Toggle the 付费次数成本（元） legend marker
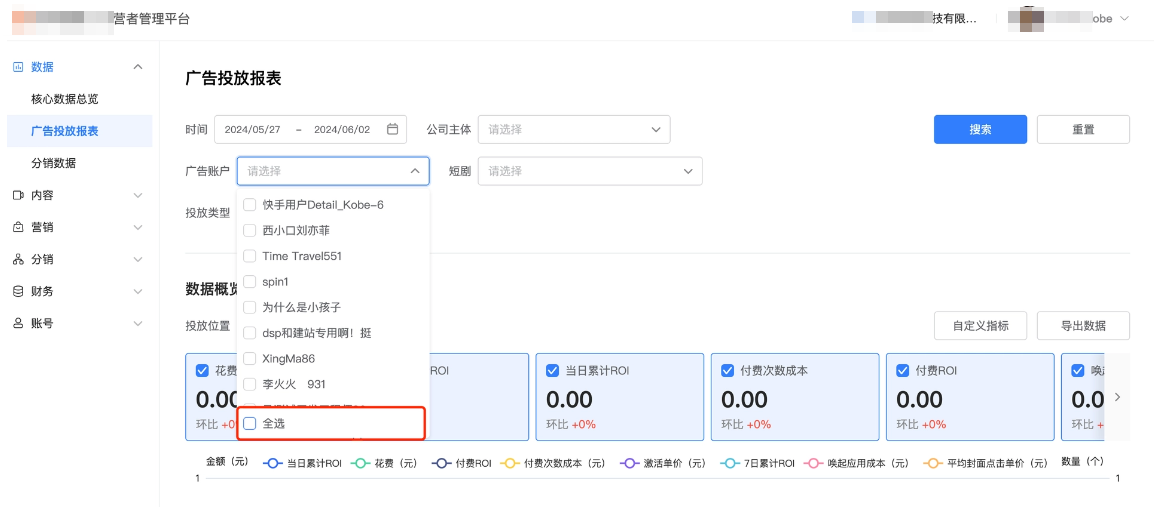 [510, 464]
